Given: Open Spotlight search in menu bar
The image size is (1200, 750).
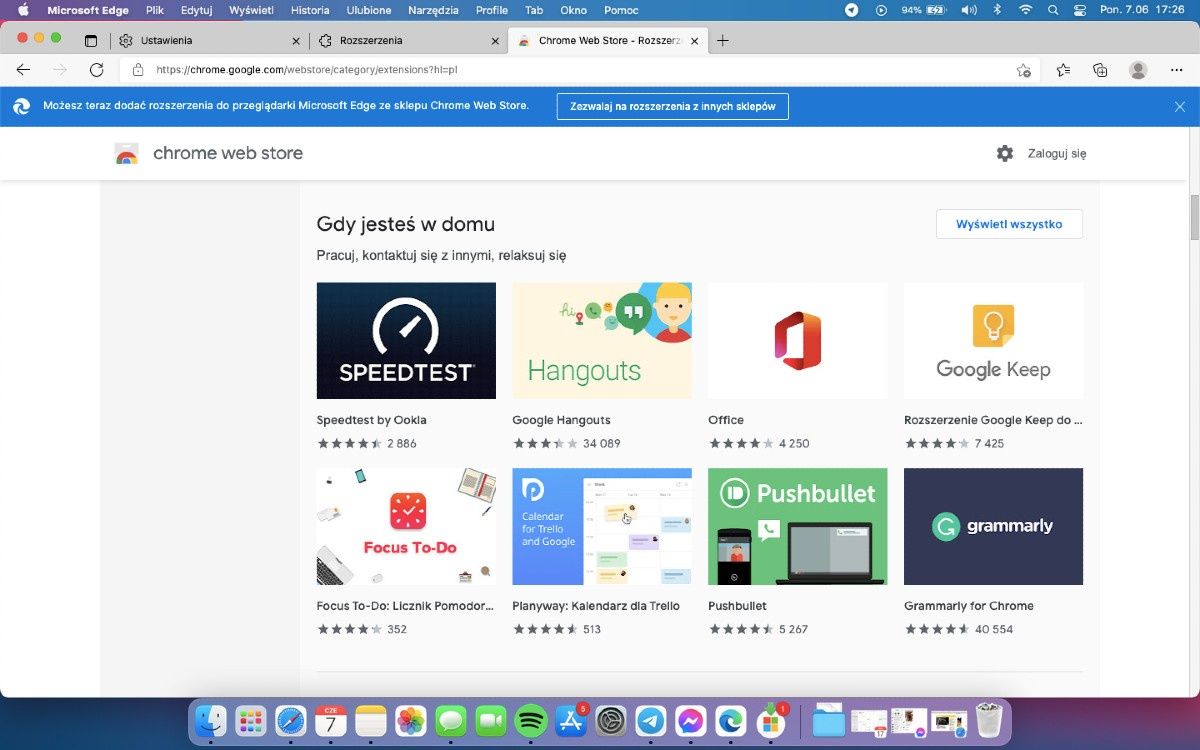Looking at the screenshot, I should tap(1053, 10).
